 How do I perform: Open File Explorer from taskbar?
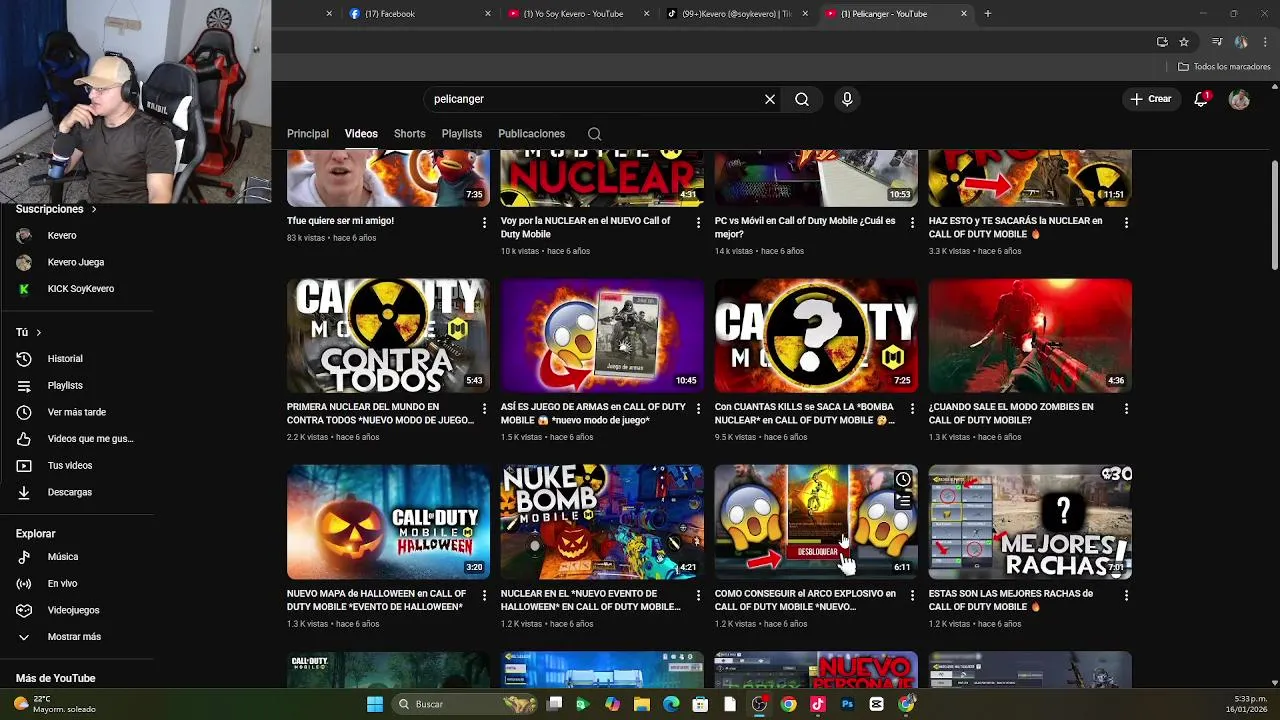point(642,704)
